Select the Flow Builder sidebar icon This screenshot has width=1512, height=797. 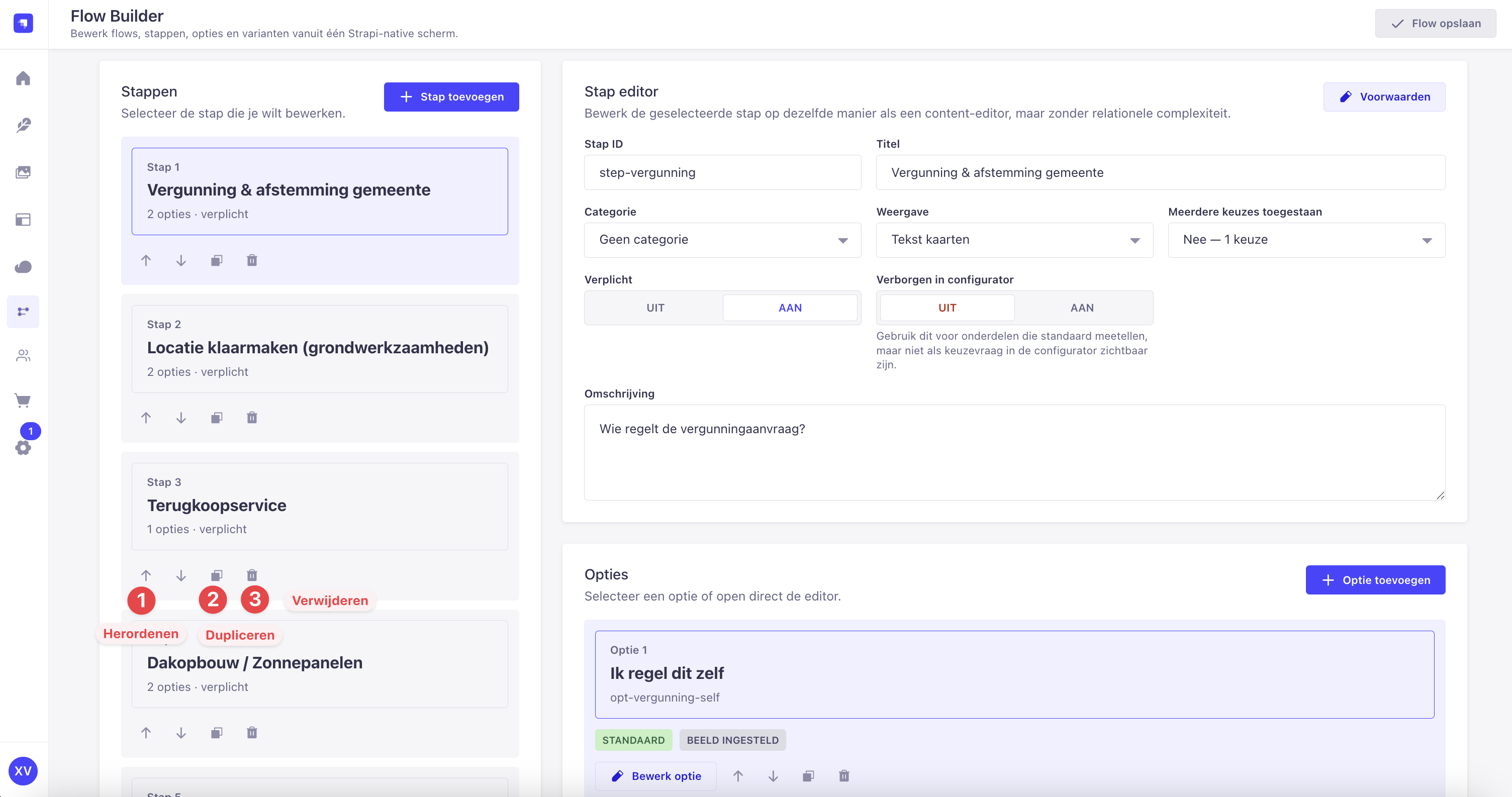pyautogui.click(x=23, y=312)
